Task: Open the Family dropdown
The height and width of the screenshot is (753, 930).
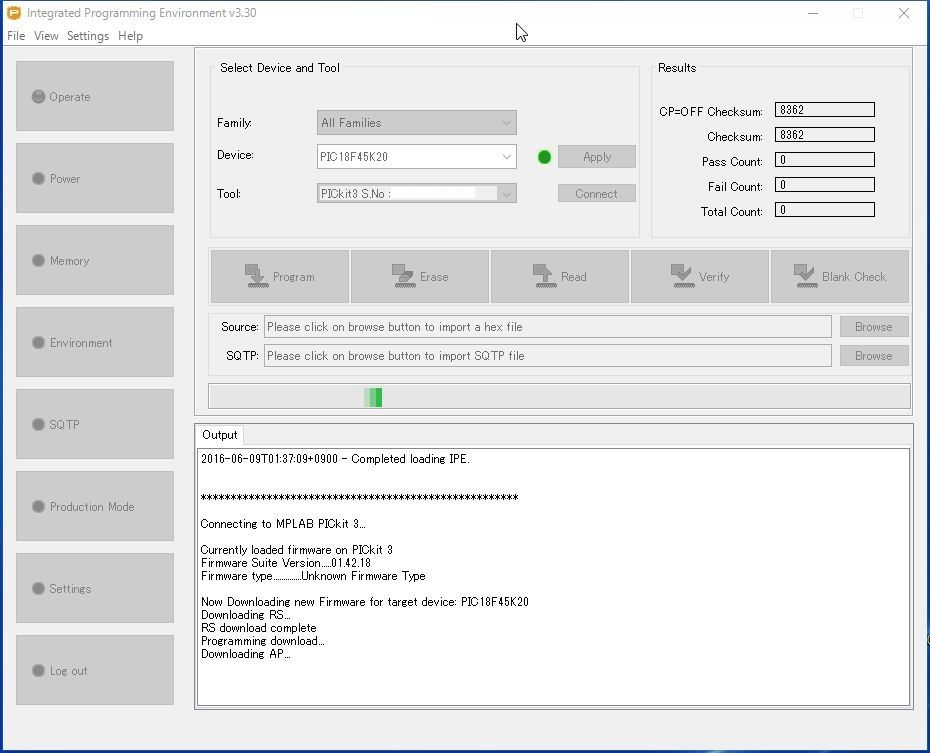Action: click(x=416, y=123)
